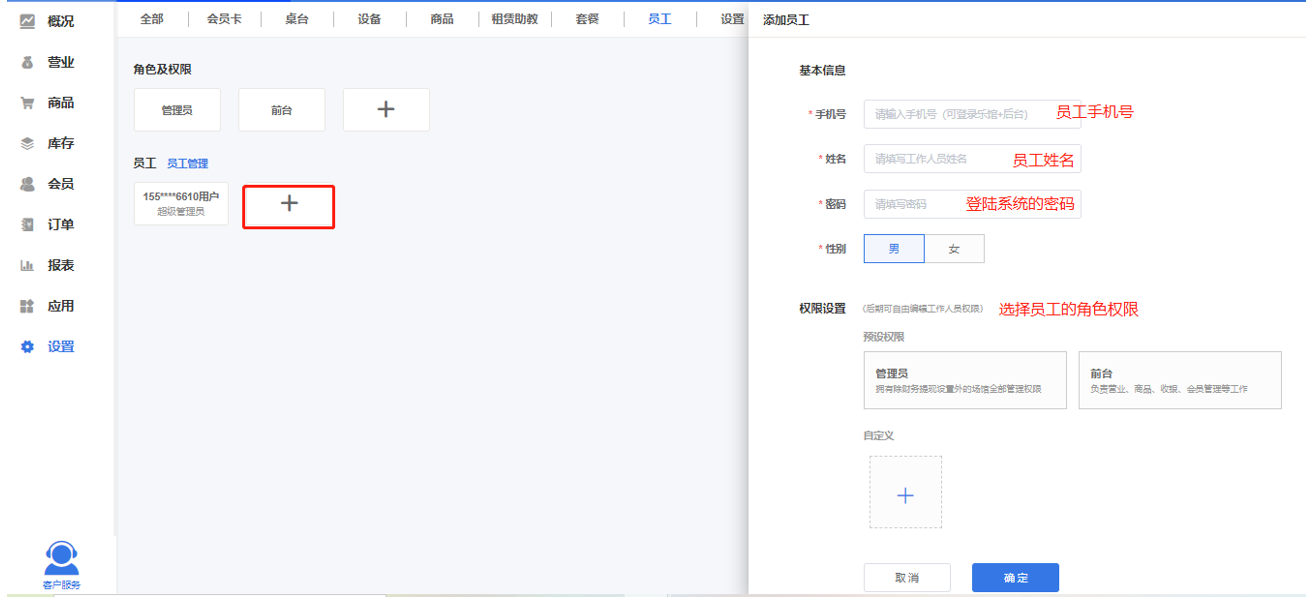Open the 员工管理 link

coord(187,163)
